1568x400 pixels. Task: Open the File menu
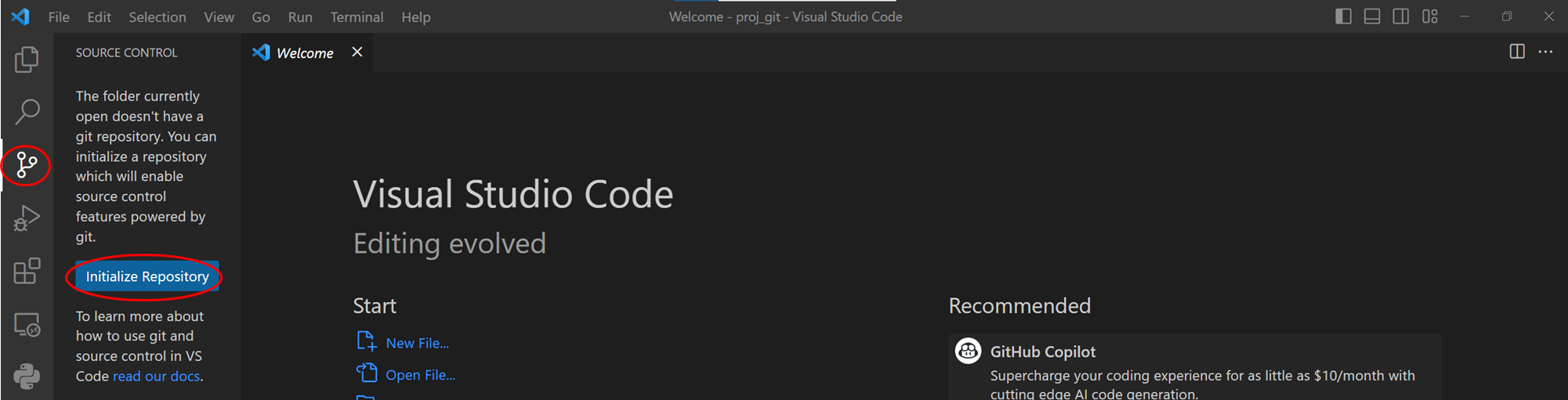point(59,16)
